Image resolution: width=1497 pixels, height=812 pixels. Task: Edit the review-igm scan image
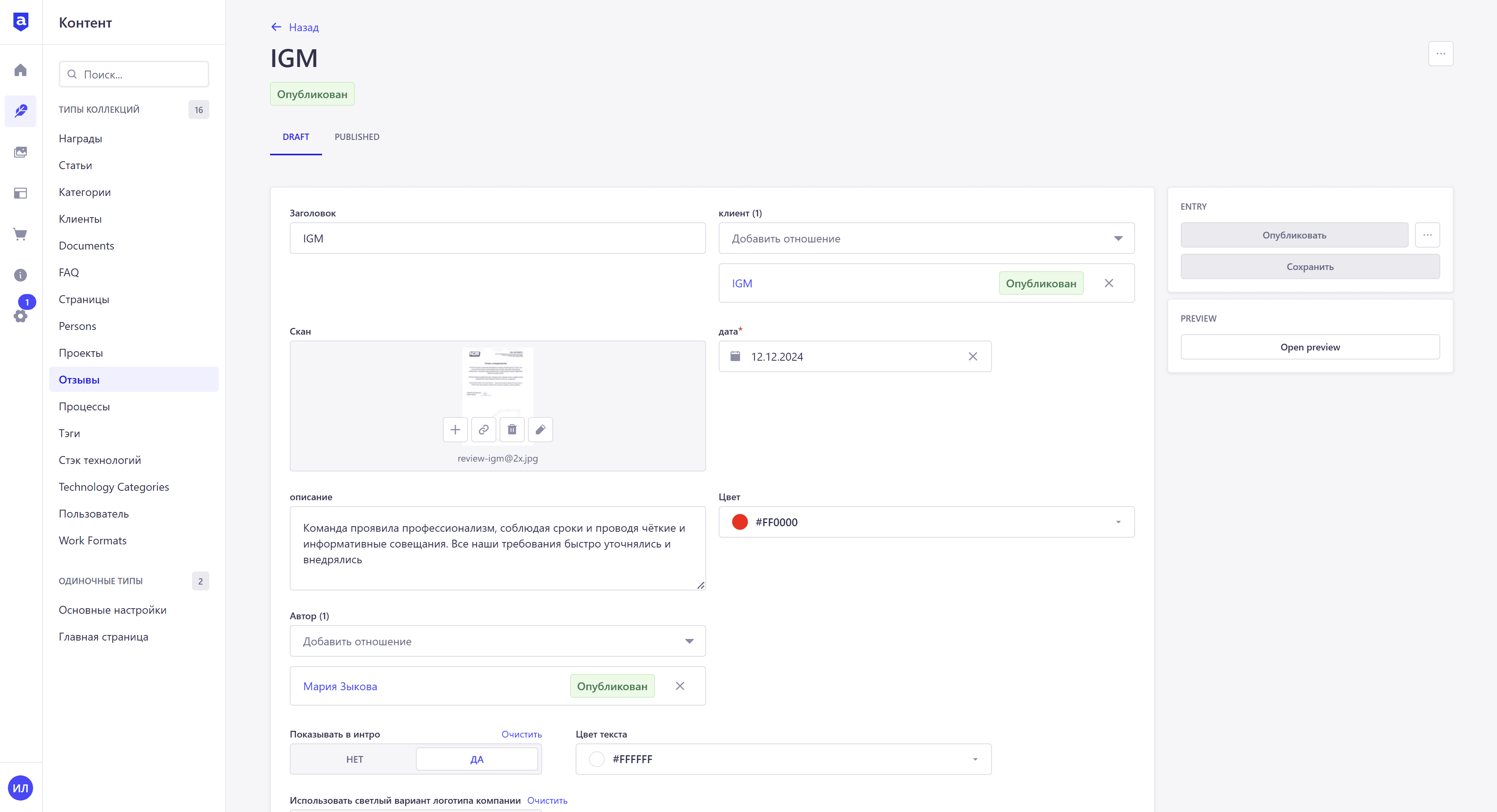click(541, 430)
